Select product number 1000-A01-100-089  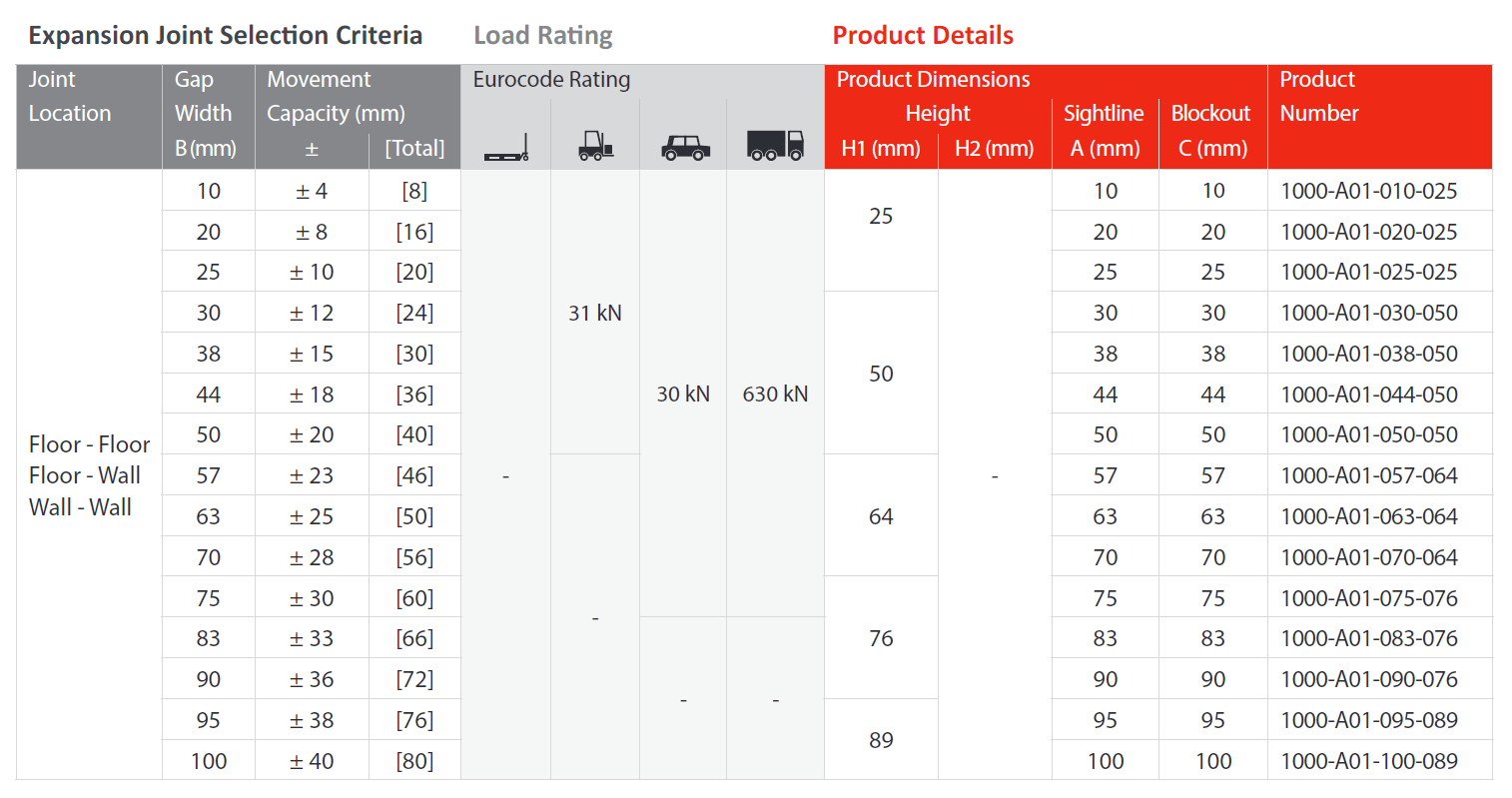point(1368,761)
